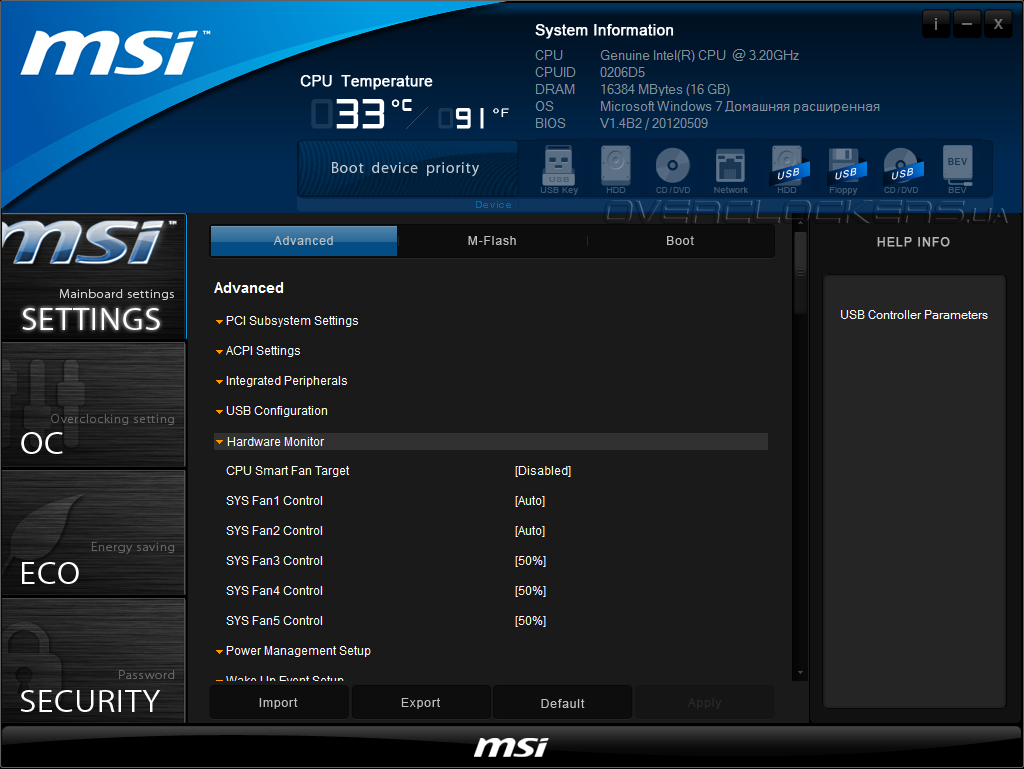Screen dimensions: 1024x769
Task: Change CPU Smart Fan Target [Disabled] value
Action: [x=543, y=471]
